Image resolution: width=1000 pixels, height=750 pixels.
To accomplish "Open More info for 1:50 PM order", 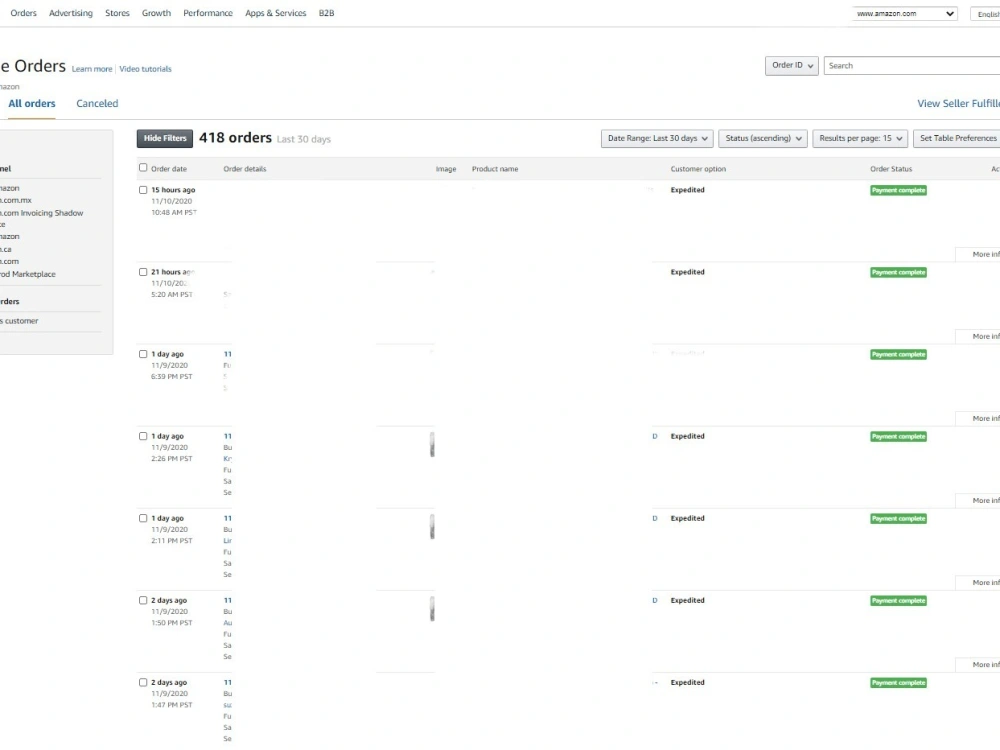I will tap(978, 665).
